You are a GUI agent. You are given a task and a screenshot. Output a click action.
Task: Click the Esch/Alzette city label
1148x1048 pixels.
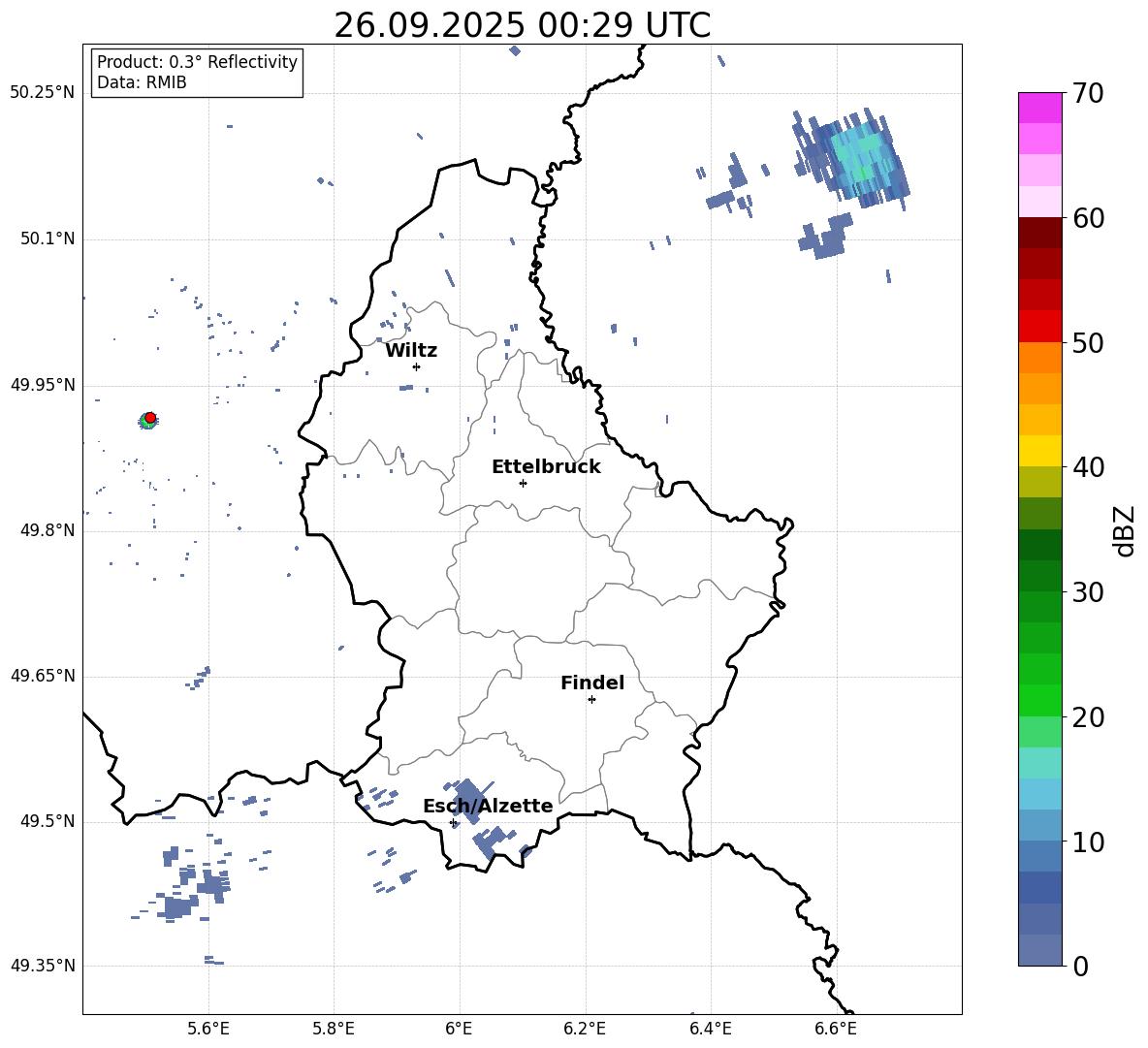pos(488,806)
